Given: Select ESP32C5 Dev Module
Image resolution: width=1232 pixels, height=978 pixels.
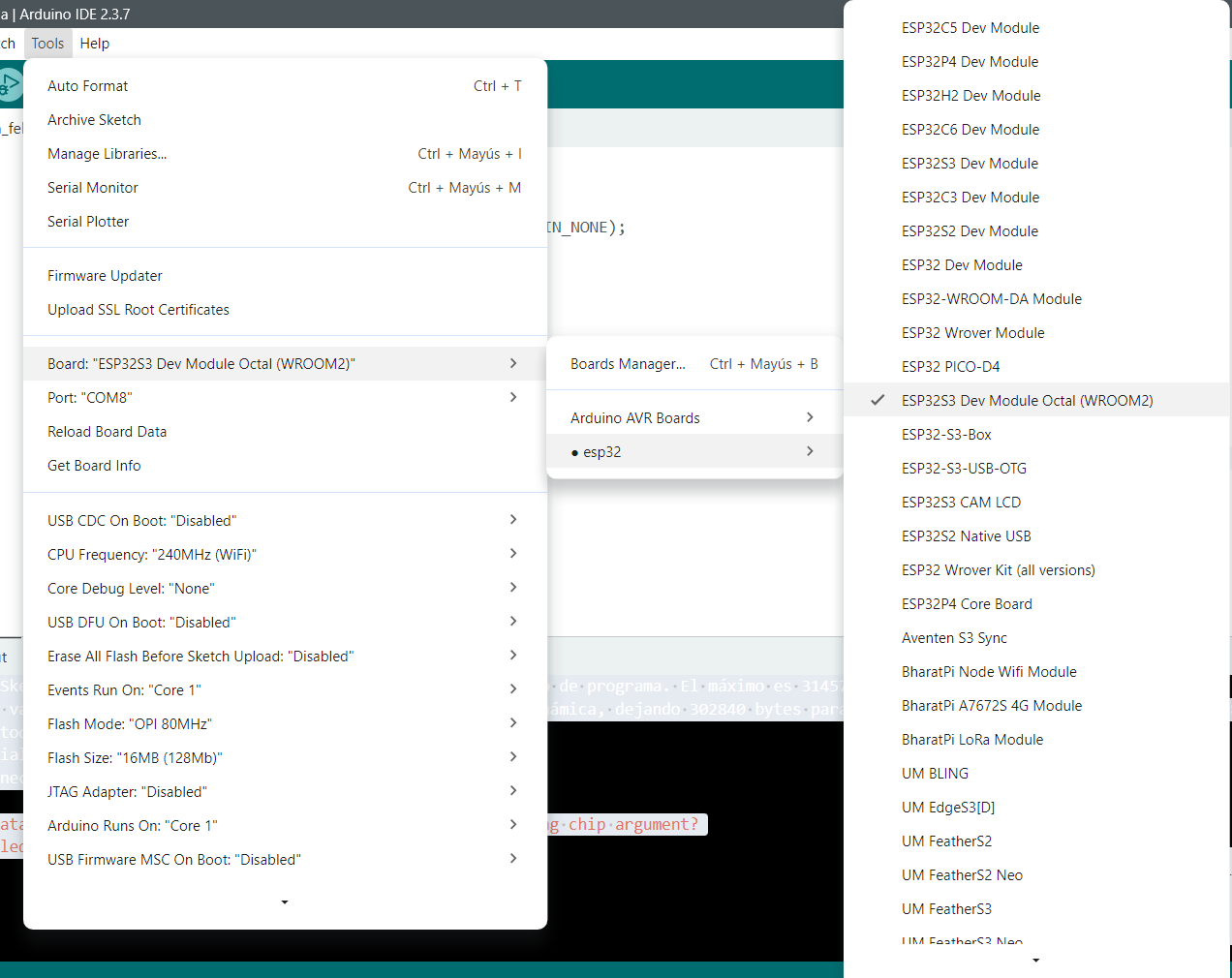Looking at the screenshot, I should point(1037,28).
